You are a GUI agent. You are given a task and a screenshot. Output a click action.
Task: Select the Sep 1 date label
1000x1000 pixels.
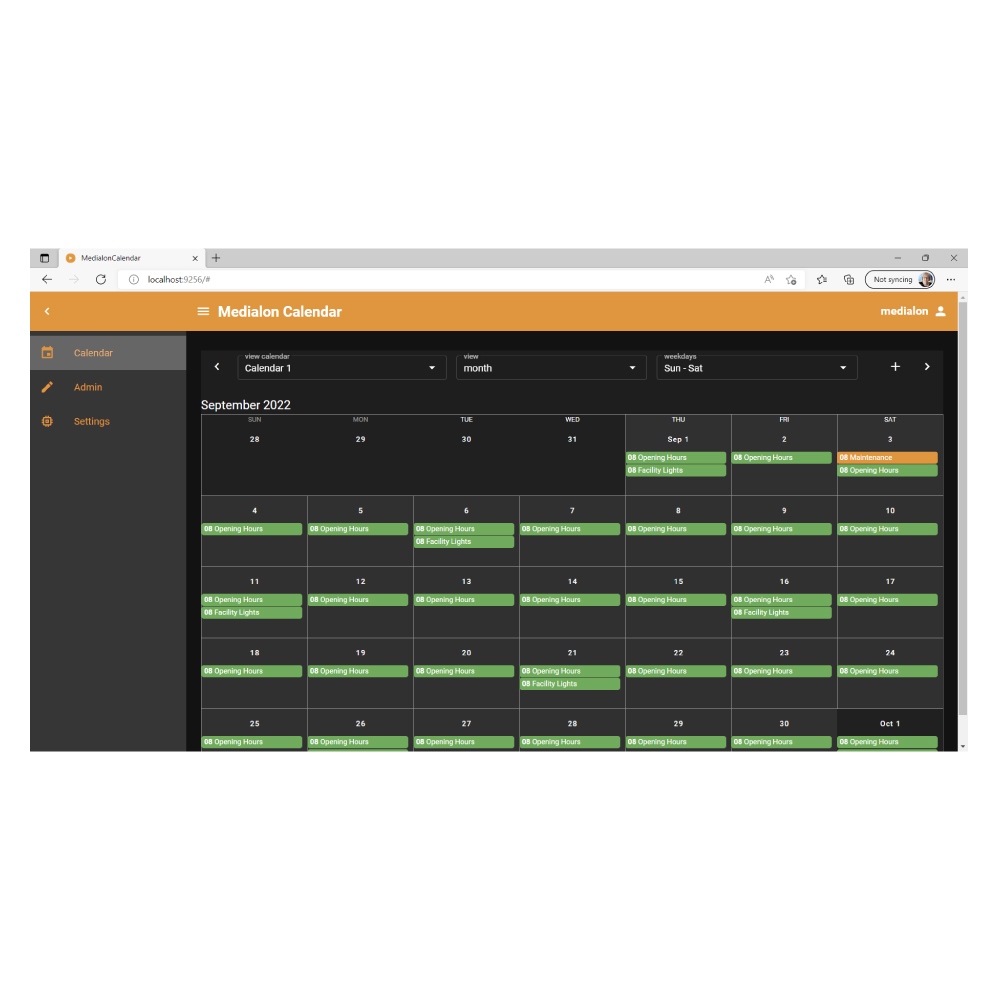click(x=678, y=439)
